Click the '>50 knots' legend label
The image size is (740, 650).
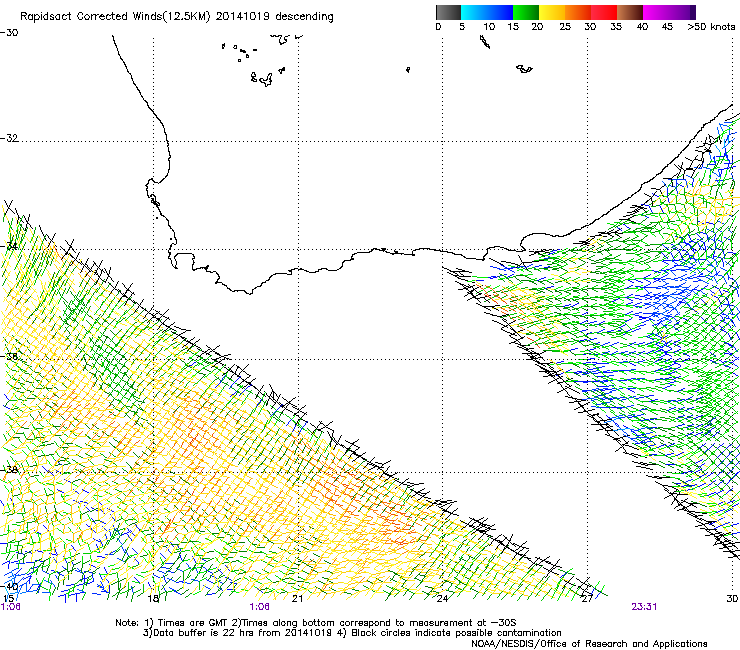click(711, 27)
